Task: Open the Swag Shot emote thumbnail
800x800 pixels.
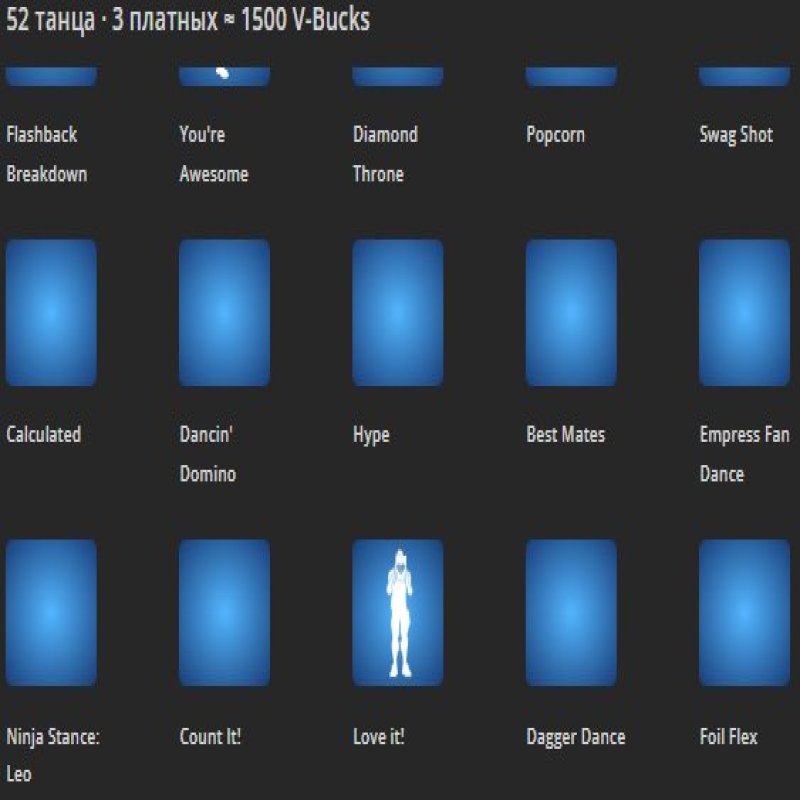Action: tap(744, 74)
